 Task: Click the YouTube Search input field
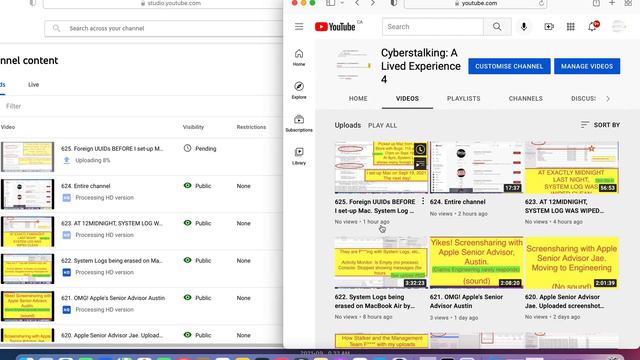[433, 27]
